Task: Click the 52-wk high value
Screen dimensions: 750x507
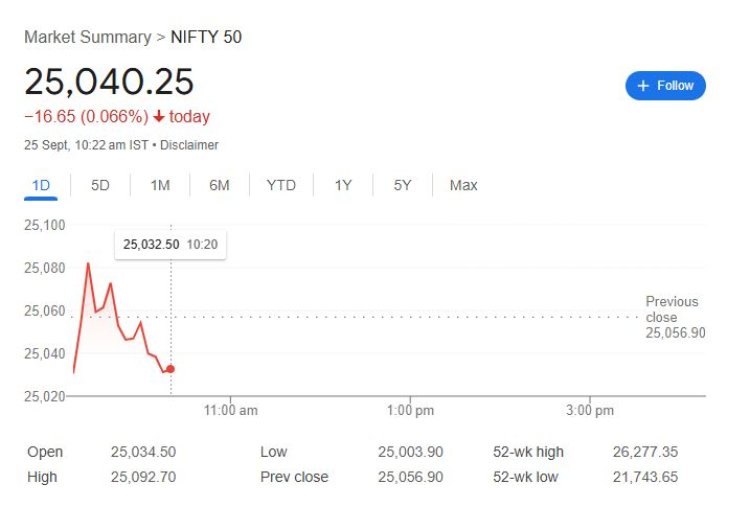Action: coord(645,452)
